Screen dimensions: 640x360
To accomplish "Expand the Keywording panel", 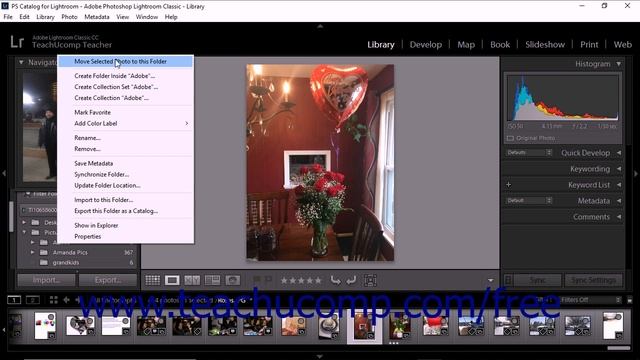I will 619,169.
